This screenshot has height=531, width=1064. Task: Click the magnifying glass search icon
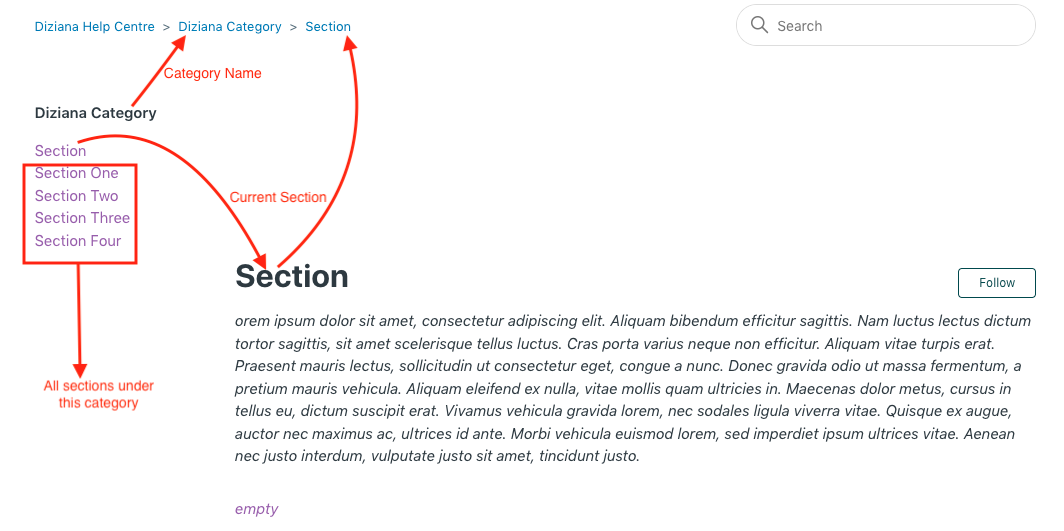pyautogui.click(x=759, y=25)
